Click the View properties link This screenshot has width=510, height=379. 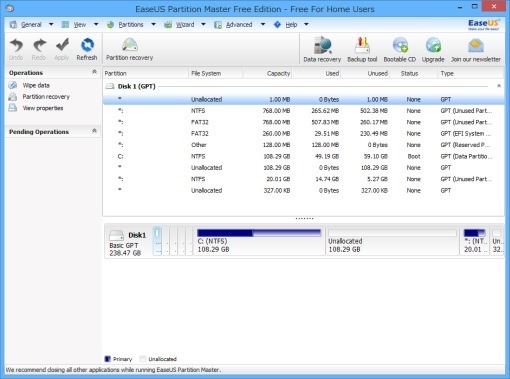[43, 108]
